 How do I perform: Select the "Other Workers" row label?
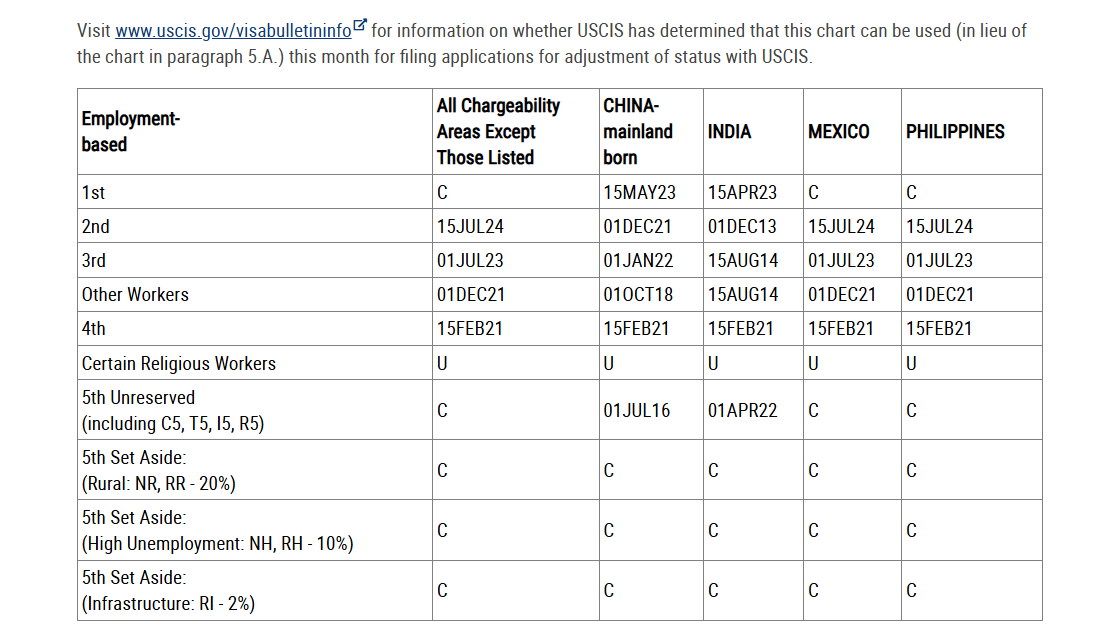135,294
